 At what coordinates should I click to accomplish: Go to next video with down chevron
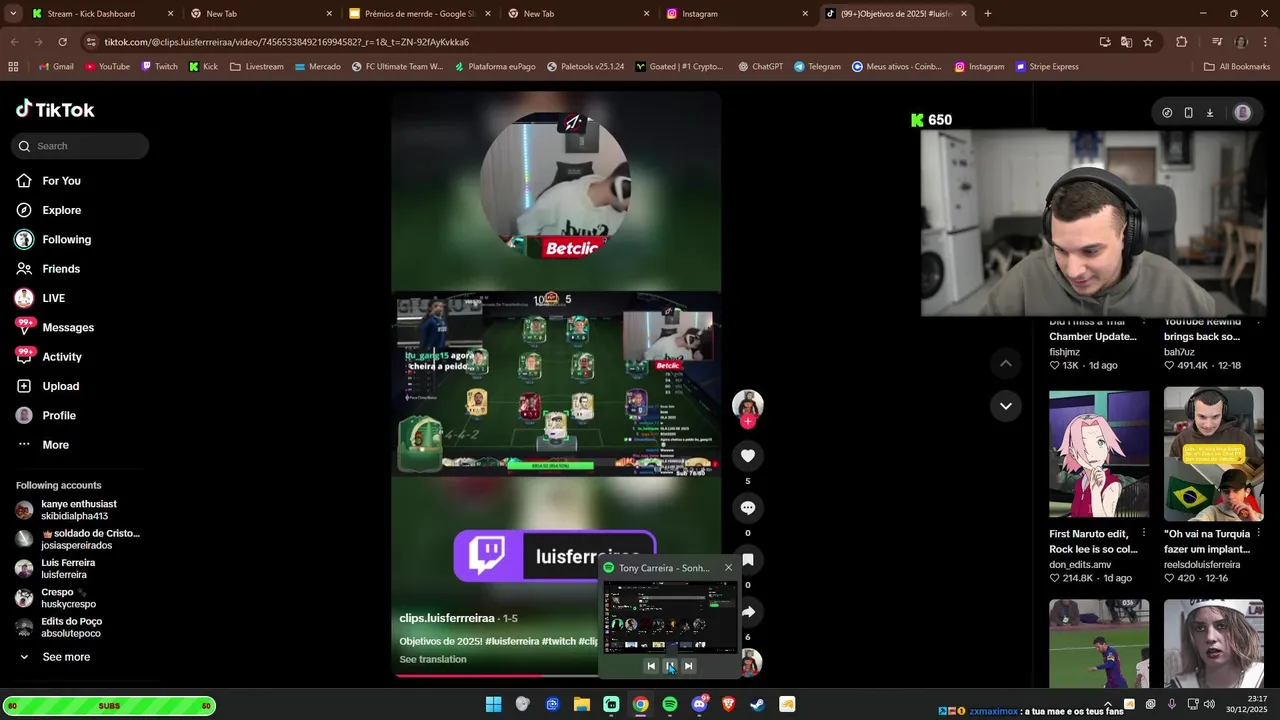coord(1005,406)
